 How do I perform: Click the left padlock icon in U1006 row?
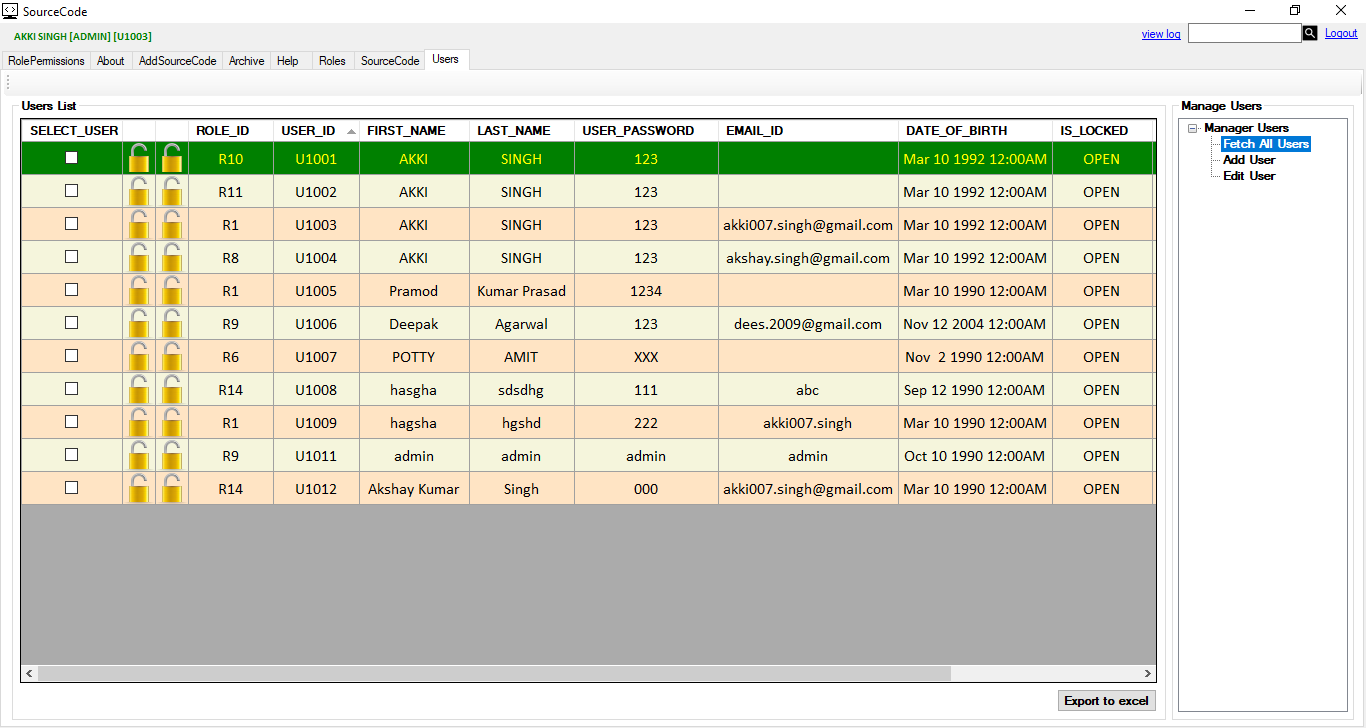[139, 323]
